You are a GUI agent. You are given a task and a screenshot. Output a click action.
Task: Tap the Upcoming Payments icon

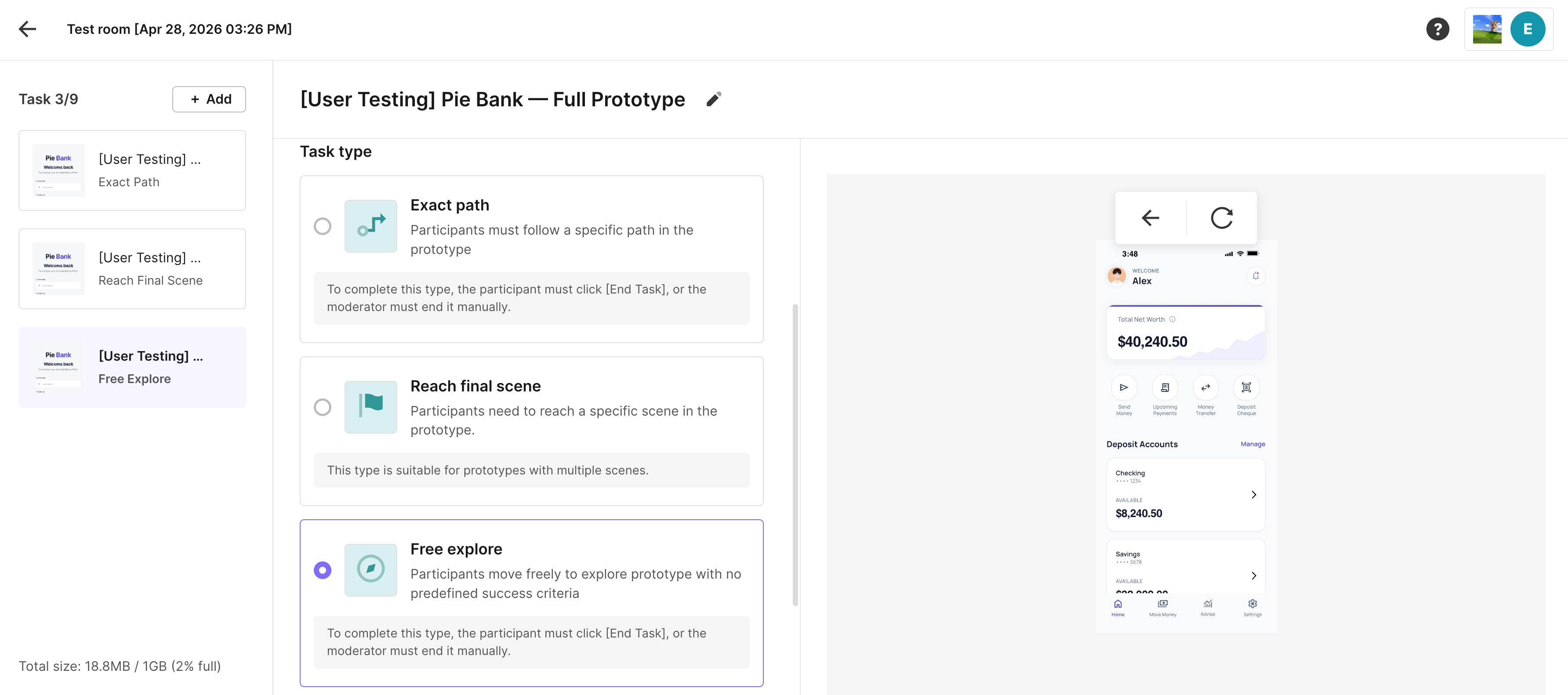(x=1165, y=387)
